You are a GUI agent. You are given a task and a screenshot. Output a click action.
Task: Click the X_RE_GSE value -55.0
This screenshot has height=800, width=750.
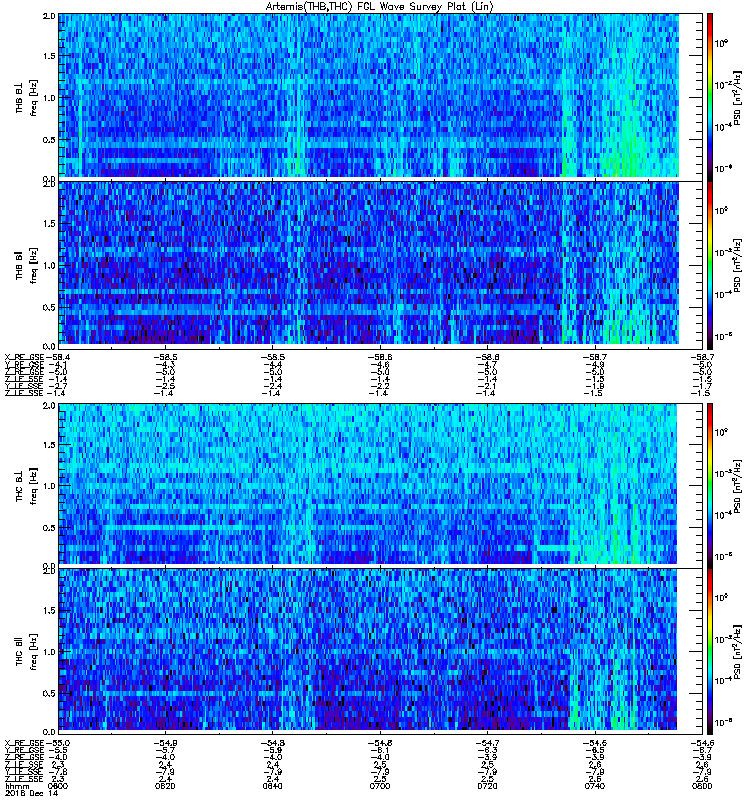[58, 743]
